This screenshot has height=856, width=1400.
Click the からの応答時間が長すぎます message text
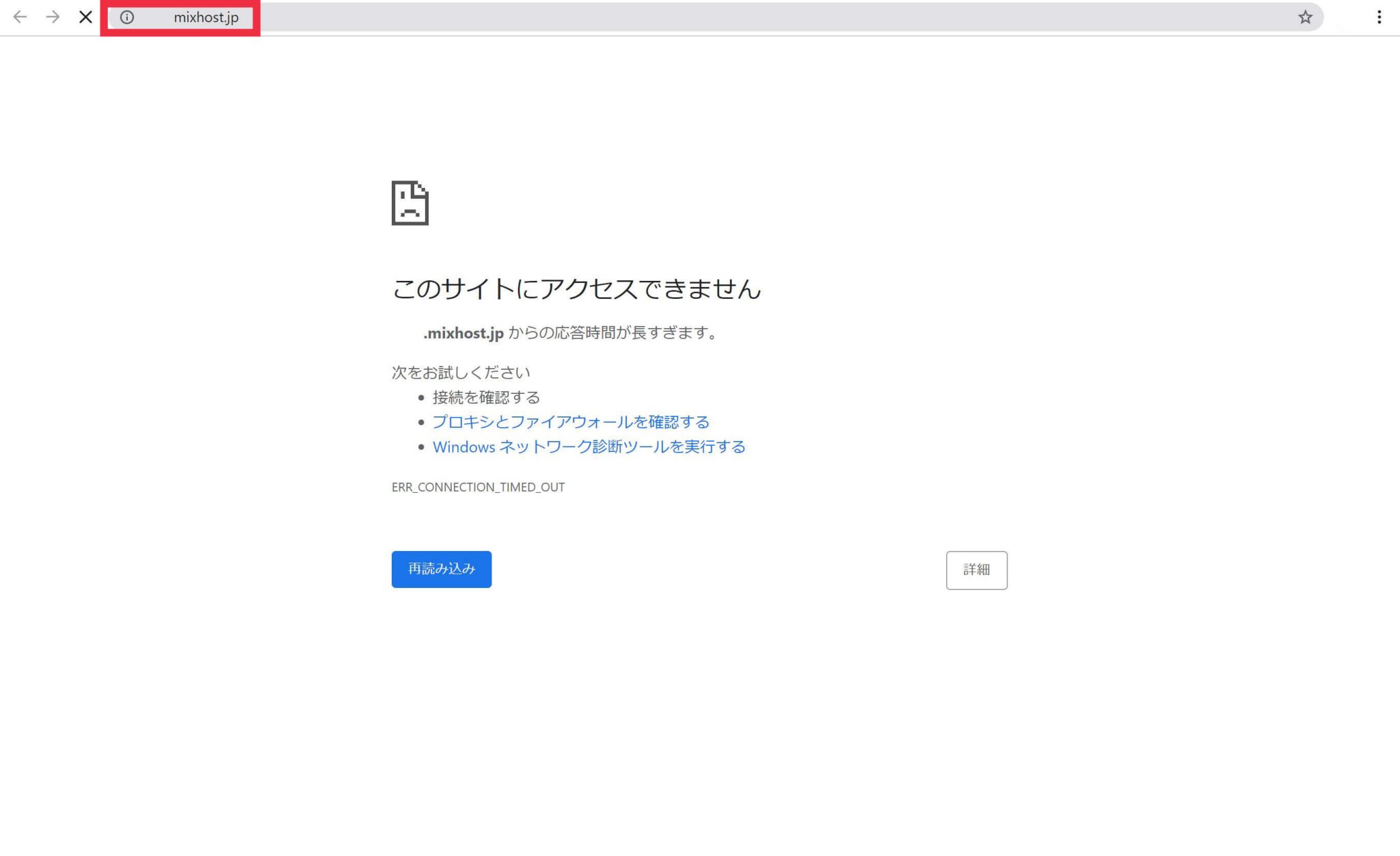[612, 333]
